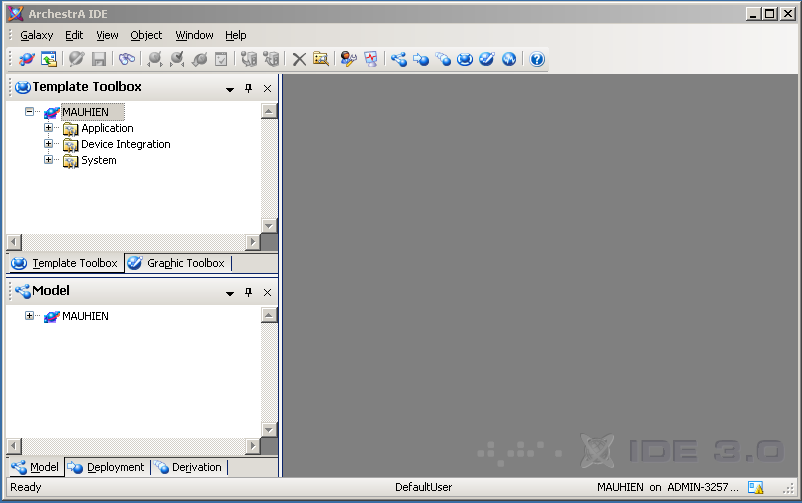The image size is (802, 503).
Task: Select the System folder tree item
Action: 99,160
